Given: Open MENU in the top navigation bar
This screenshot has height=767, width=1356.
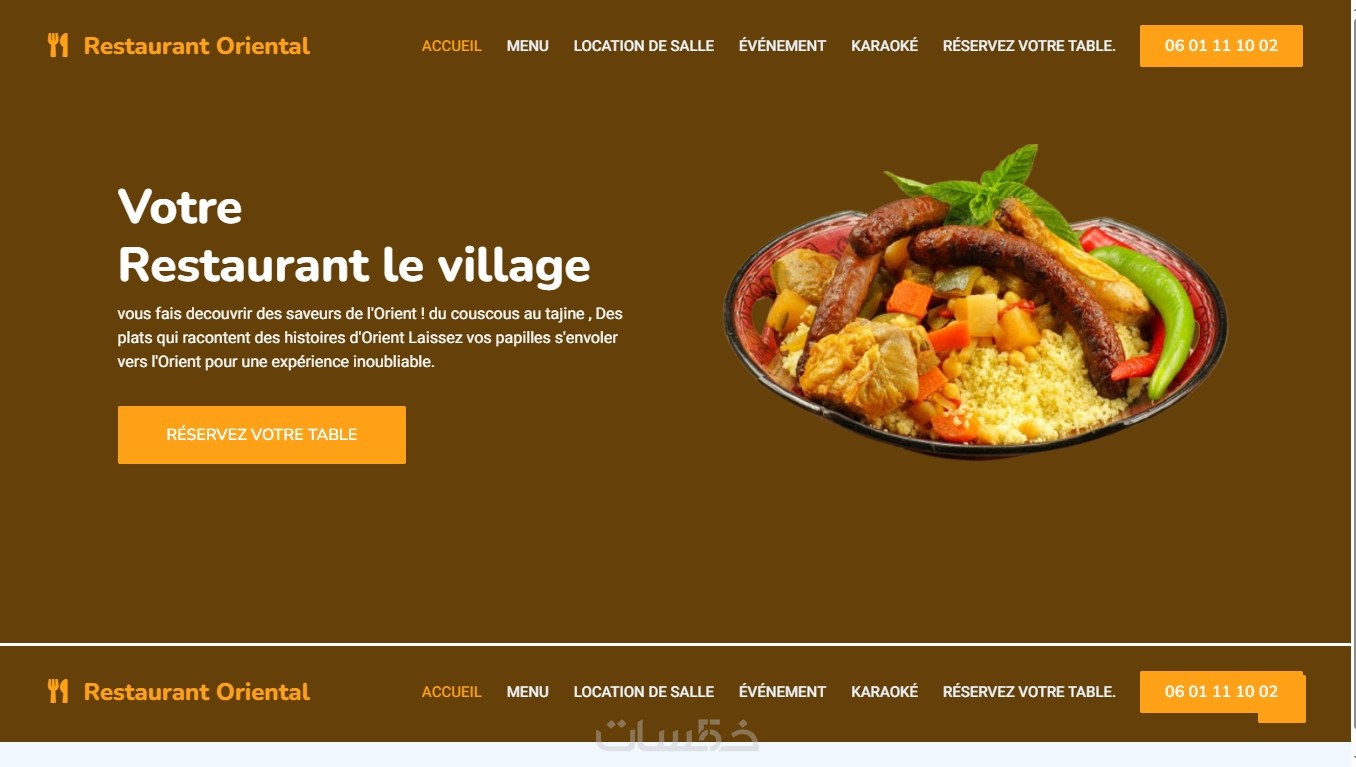Looking at the screenshot, I should tap(527, 46).
